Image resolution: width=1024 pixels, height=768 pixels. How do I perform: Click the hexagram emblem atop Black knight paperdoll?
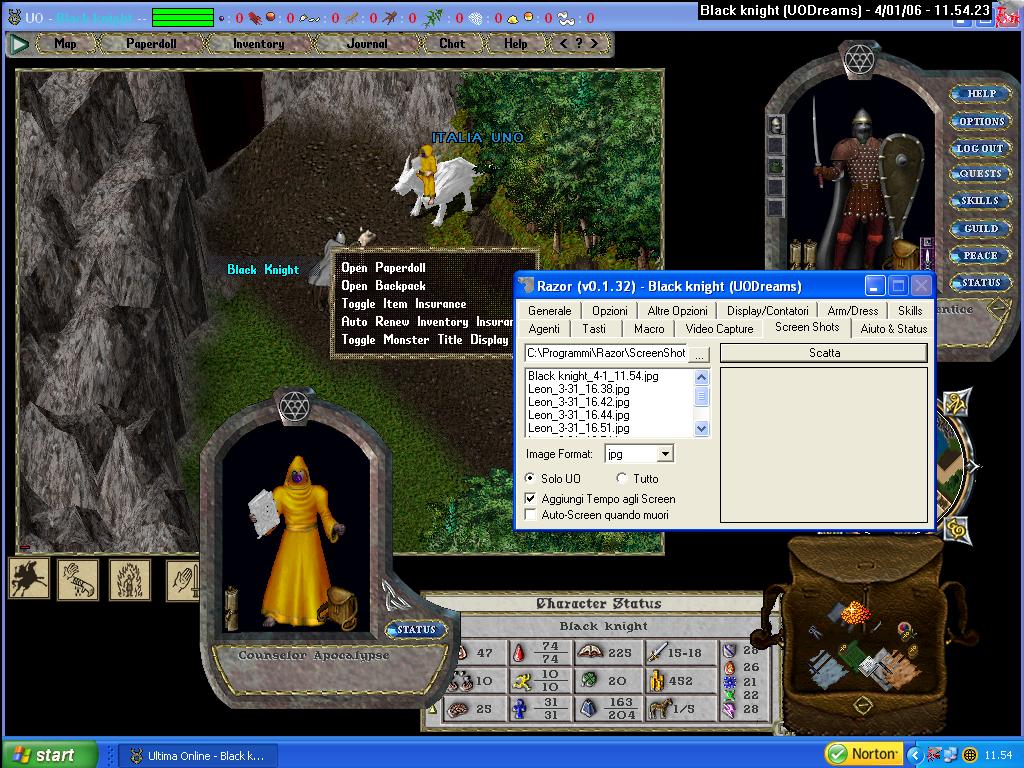(x=859, y=59)
